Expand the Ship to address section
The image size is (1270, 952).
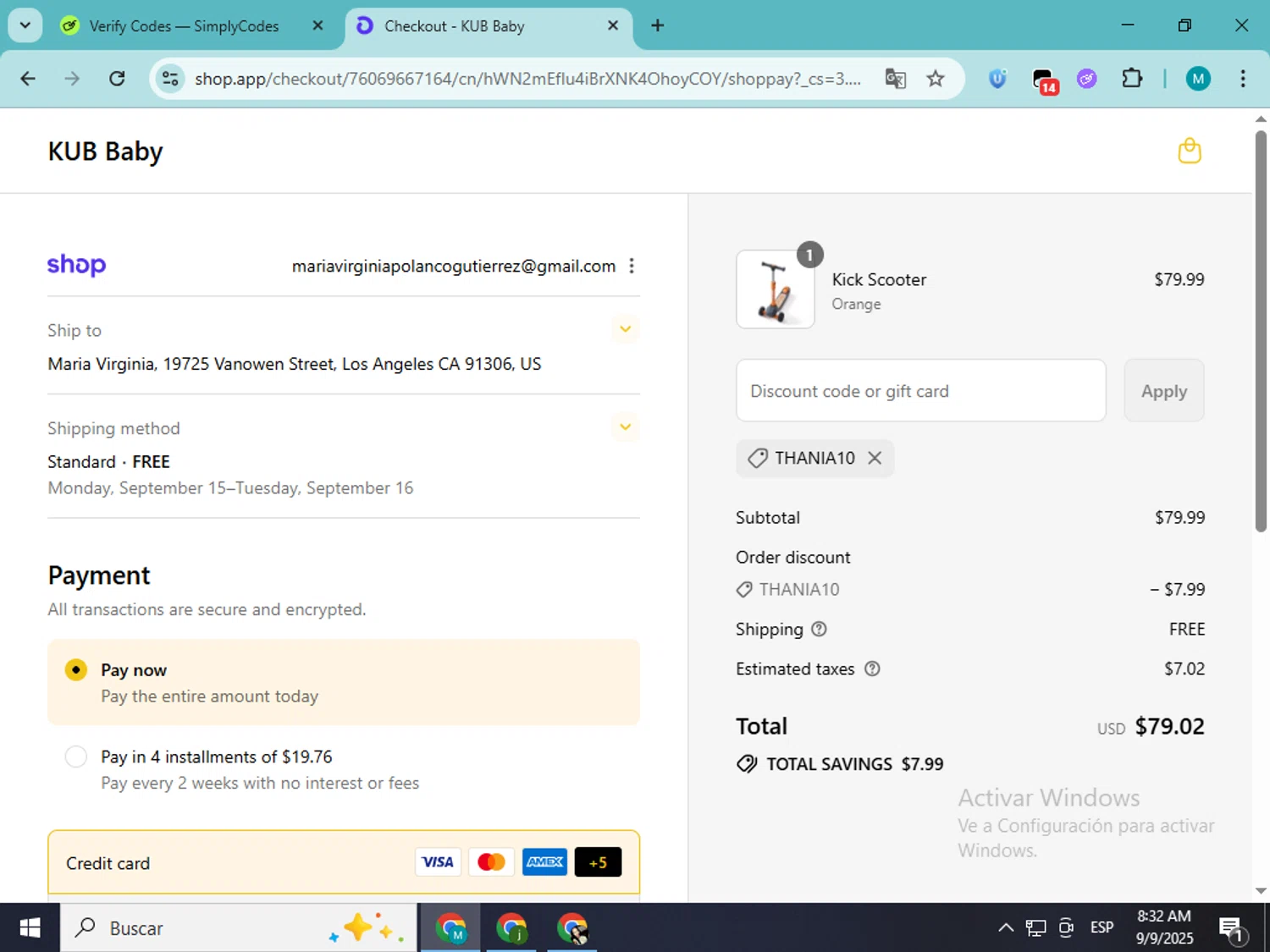click(626, 329)
